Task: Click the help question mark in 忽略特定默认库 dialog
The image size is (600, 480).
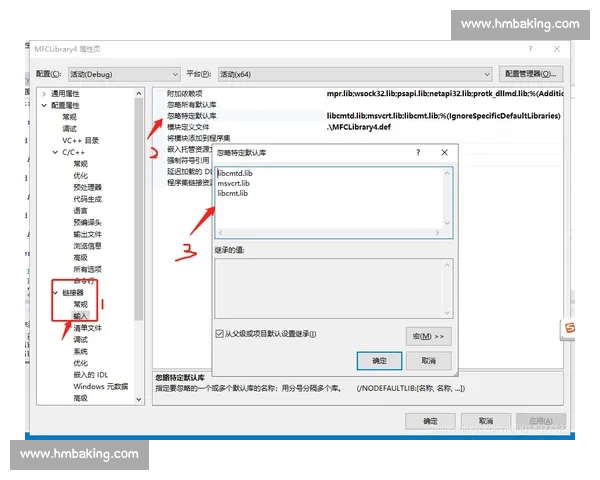Action: (x=418, y=153)
